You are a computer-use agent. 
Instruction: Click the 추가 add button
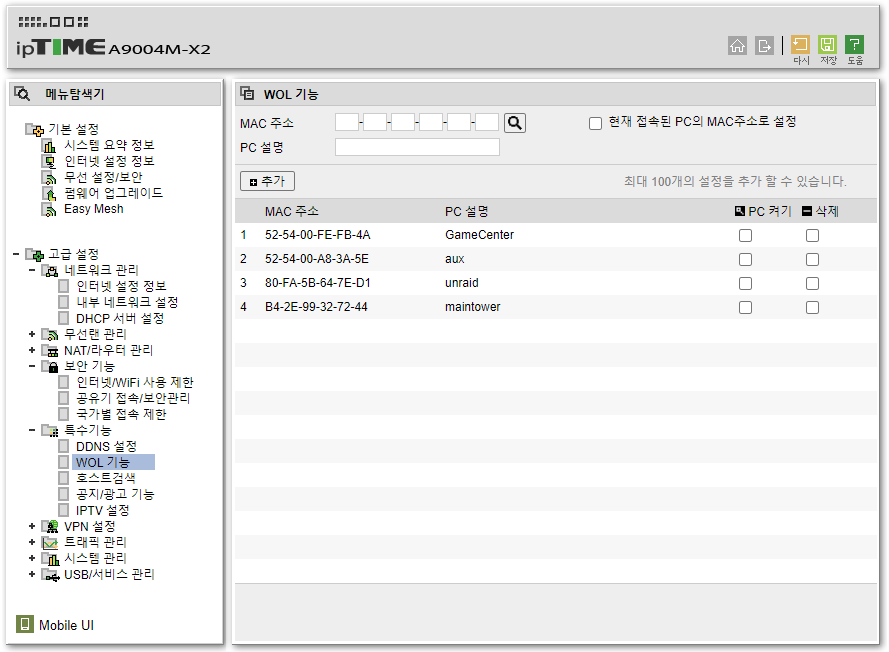tap(267, 181)
